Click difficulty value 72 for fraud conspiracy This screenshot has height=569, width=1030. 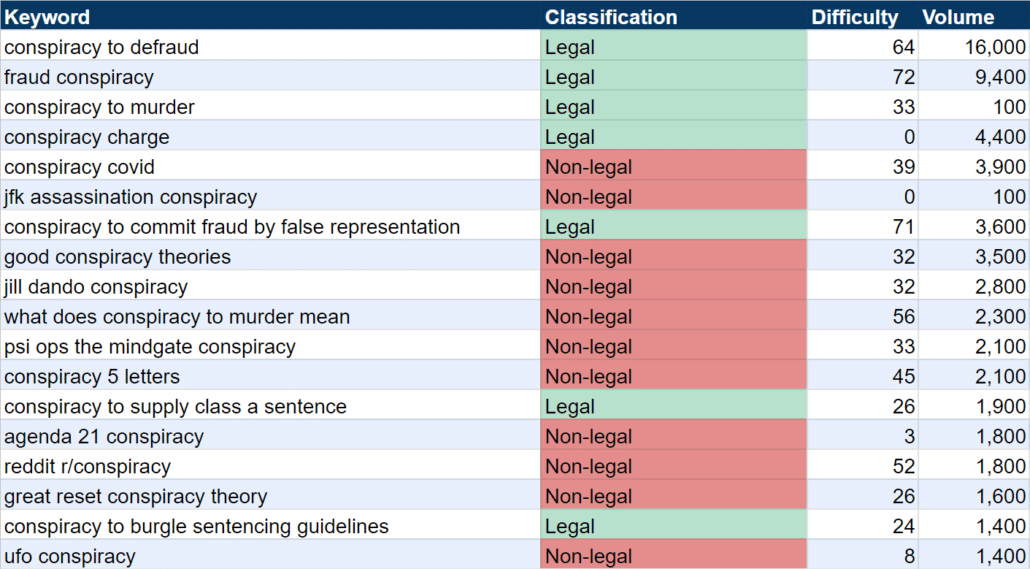point(862,77)
